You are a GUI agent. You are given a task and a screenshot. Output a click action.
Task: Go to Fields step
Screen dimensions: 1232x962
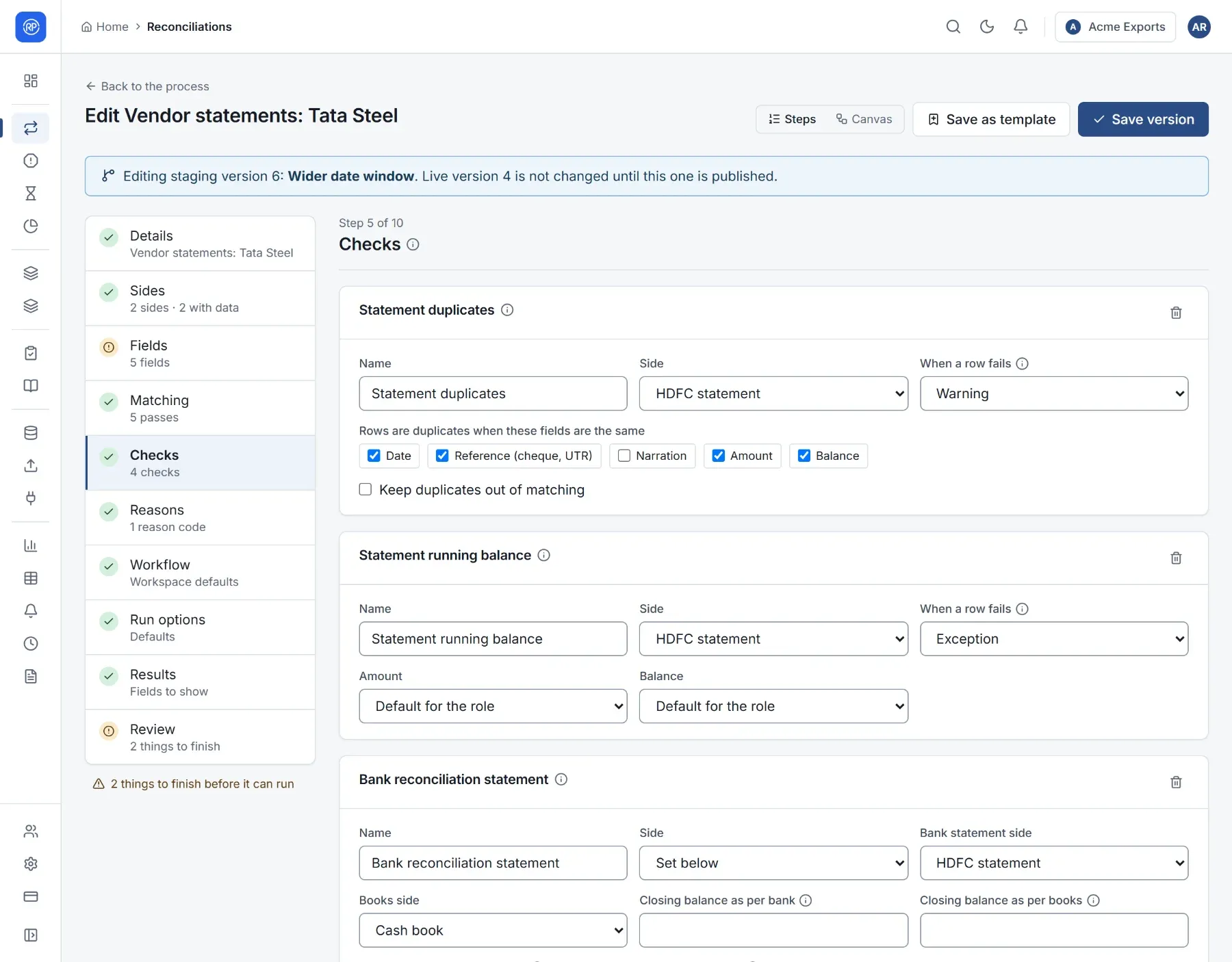[x=200, y=354]
